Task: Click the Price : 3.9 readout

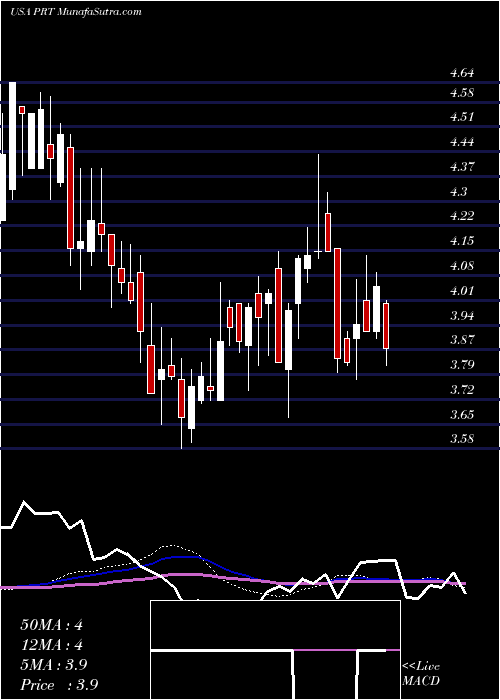Action: point(59,685)
